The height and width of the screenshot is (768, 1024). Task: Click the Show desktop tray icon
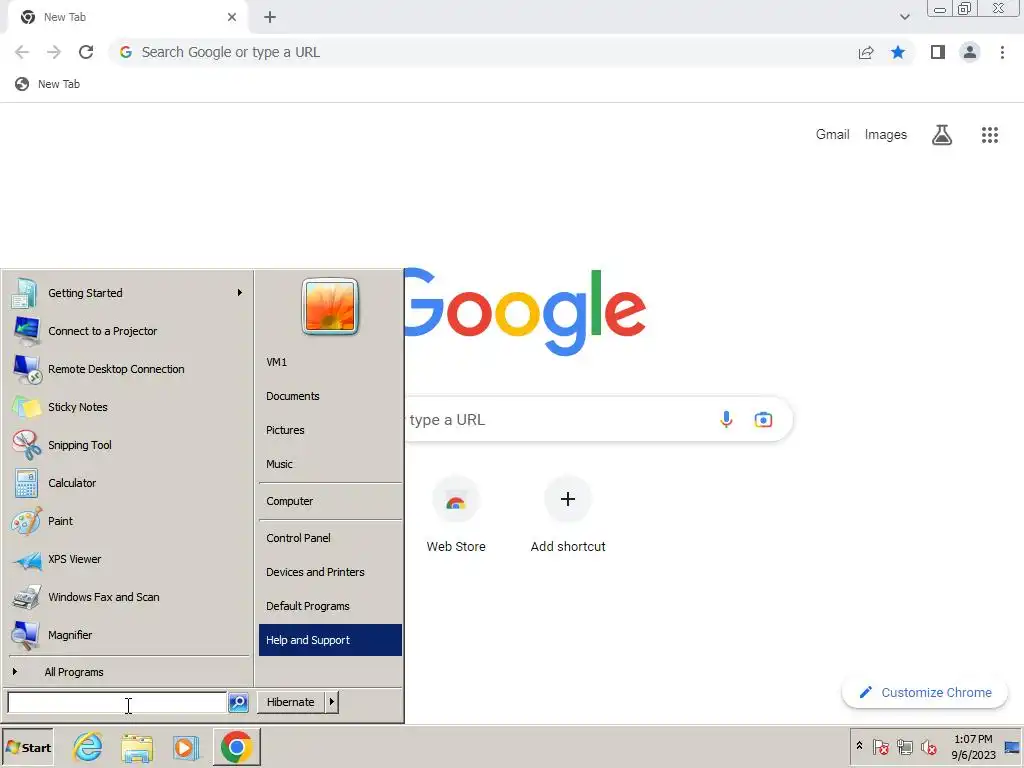pos(1012,747)
